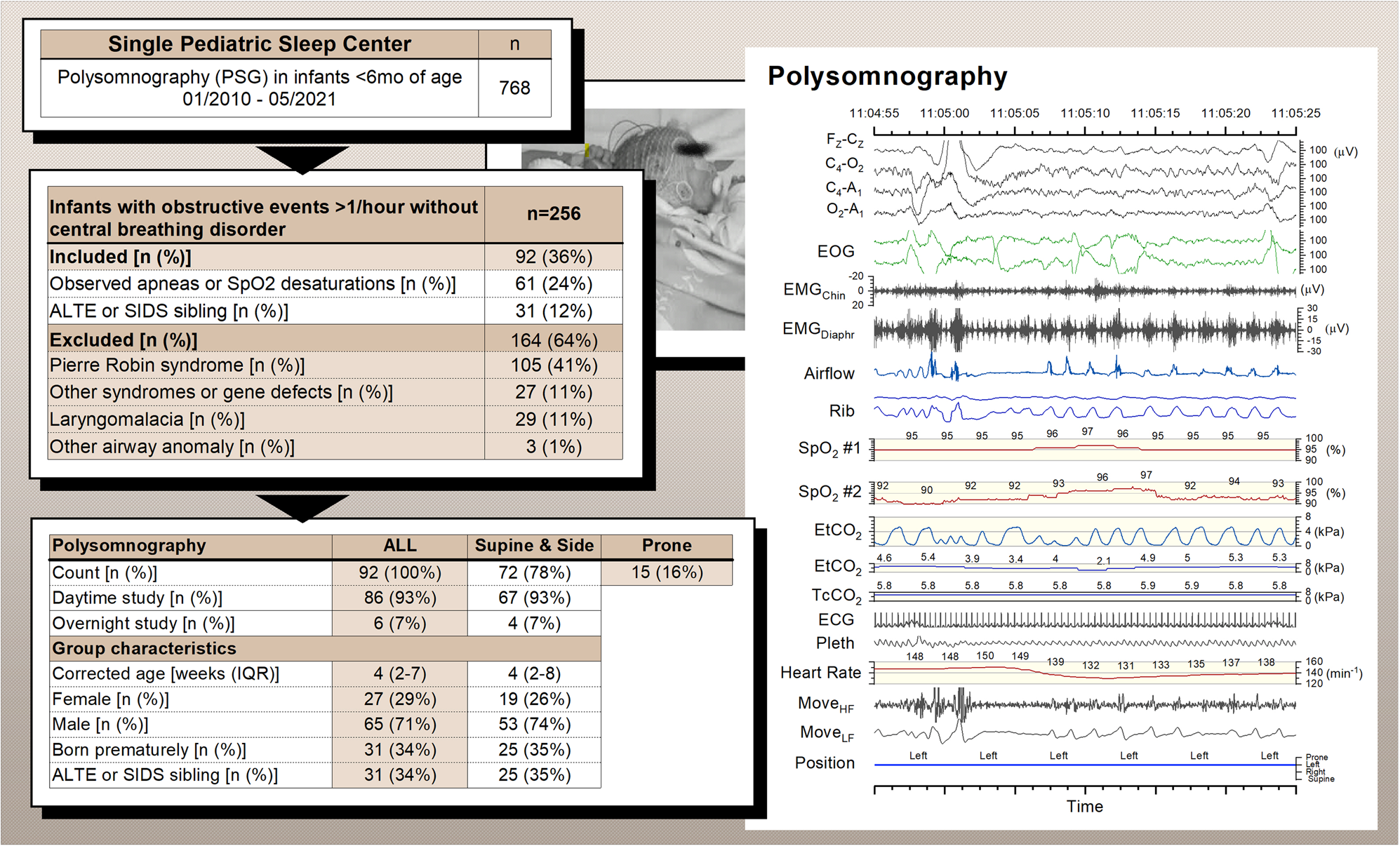Click the Heart Rate channel label
The width and height of the screenshot is (1400, 846).
point(820,673)
